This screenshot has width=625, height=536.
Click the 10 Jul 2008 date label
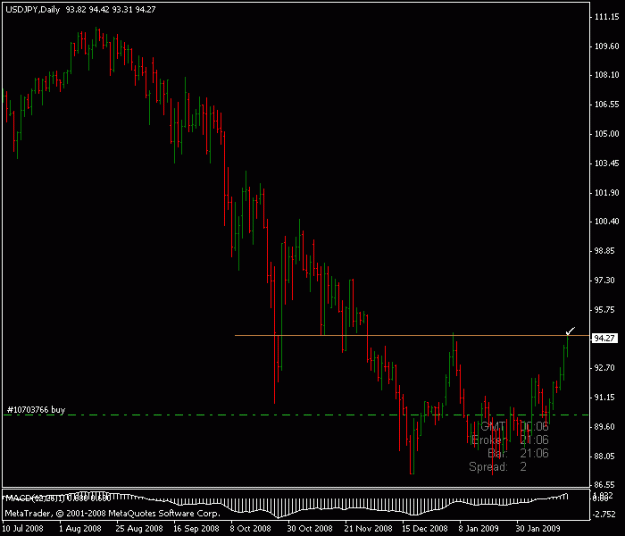point(22,528)
